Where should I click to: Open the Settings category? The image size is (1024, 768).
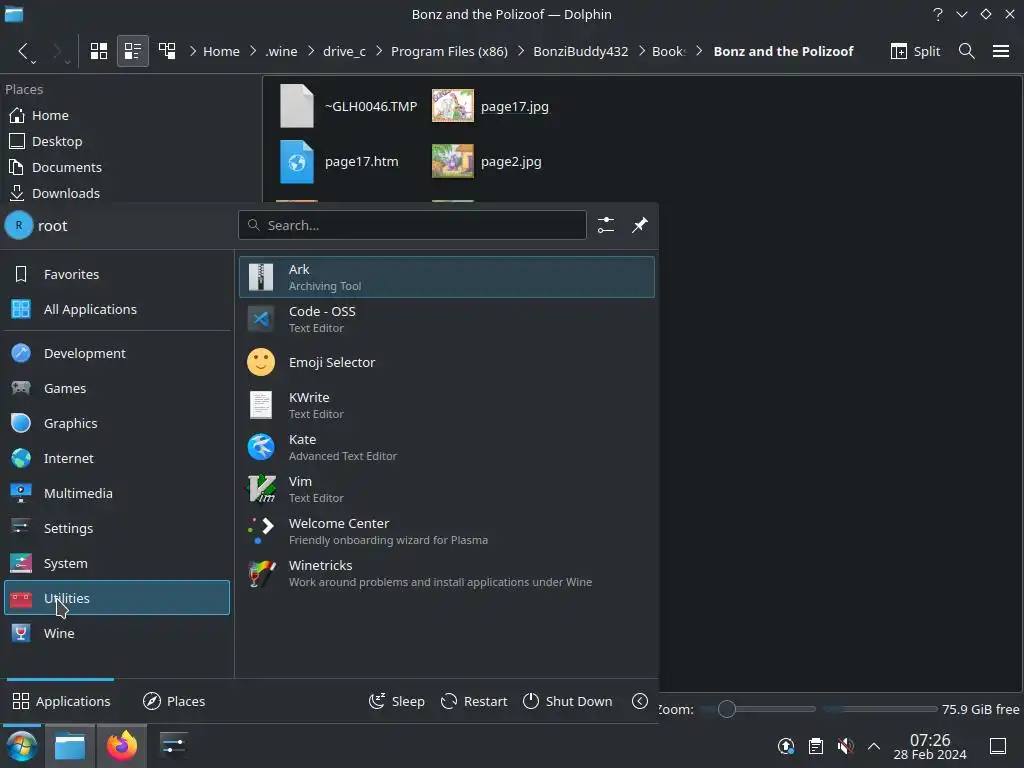pyautogui.click(x=117, y=528)
